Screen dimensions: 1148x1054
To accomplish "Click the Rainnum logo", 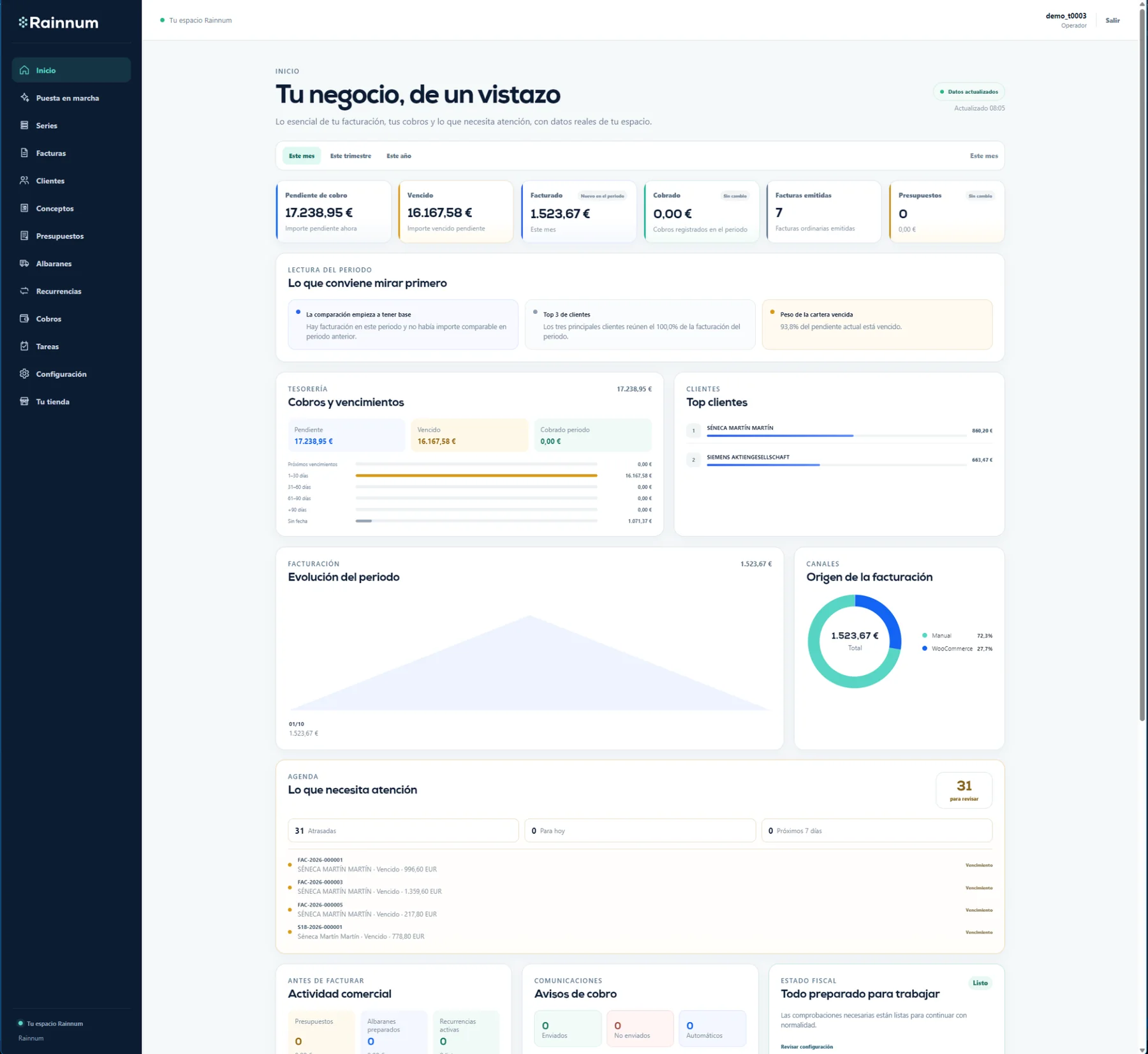I will pyautogui.click(x=59, y=22).
